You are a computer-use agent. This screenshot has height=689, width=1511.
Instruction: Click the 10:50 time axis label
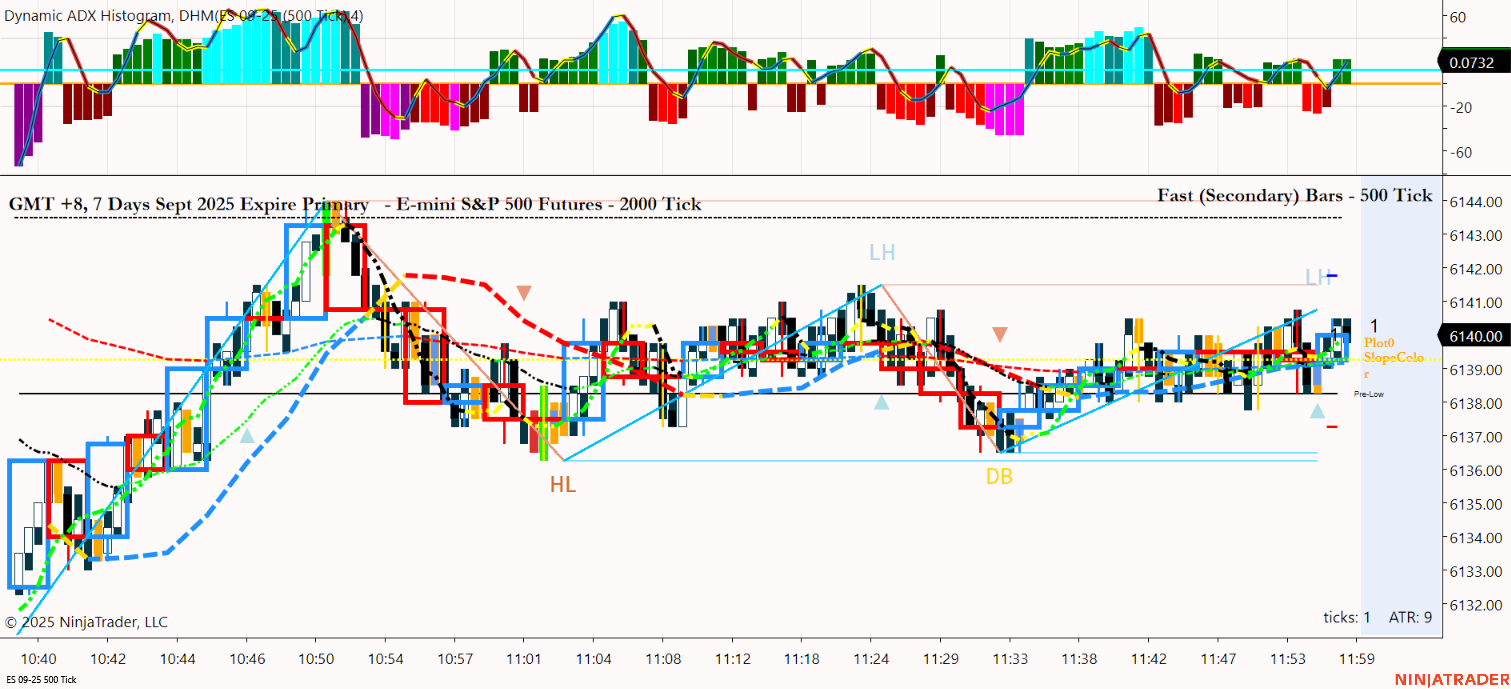click(x=316, y=659)
